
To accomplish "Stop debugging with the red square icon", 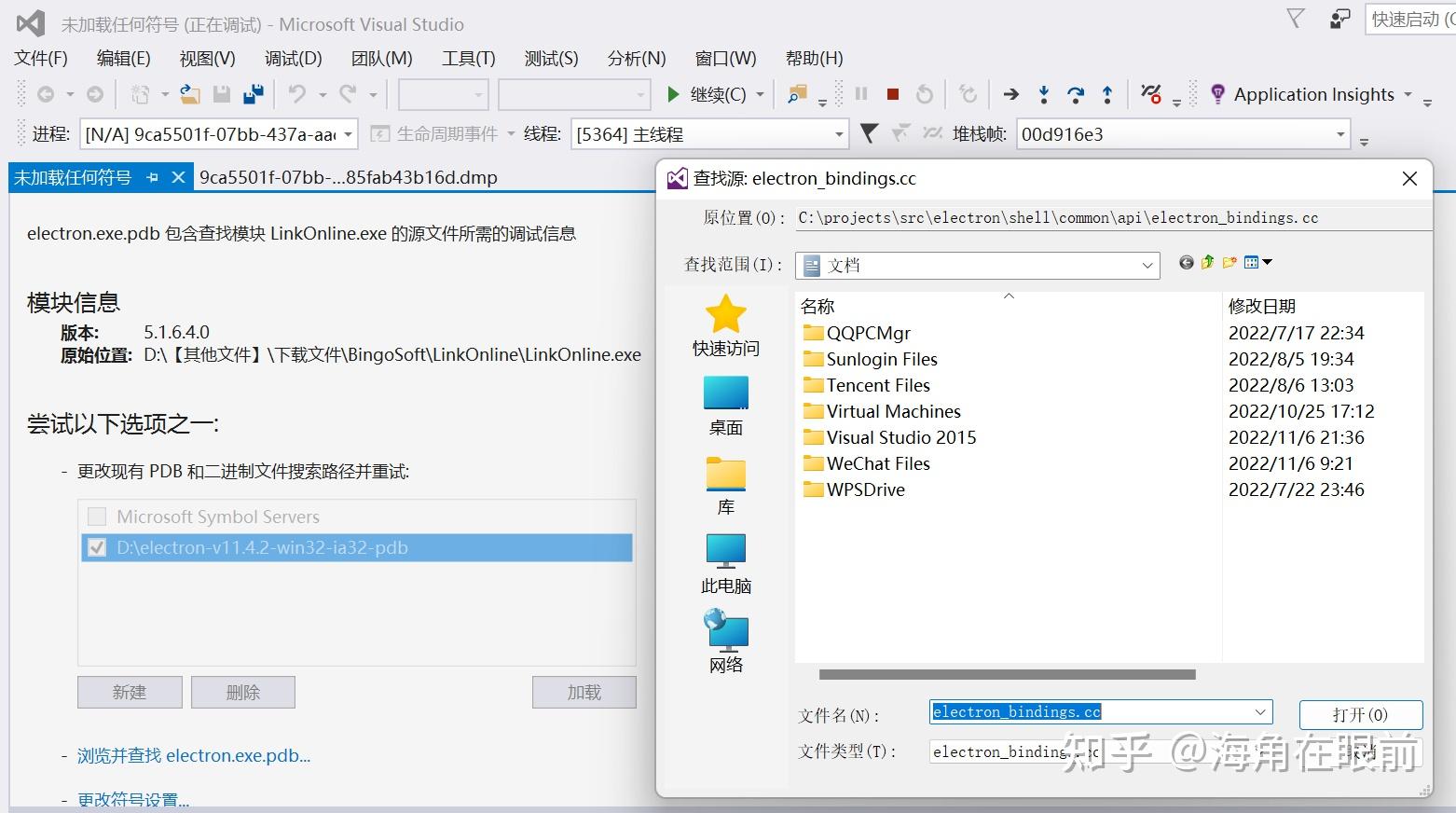I will tap(892, 94).
